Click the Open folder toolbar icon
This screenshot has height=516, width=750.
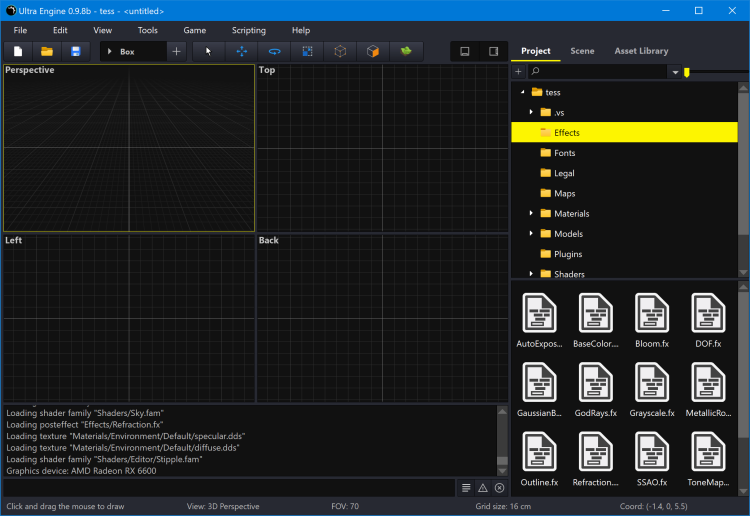46,51
